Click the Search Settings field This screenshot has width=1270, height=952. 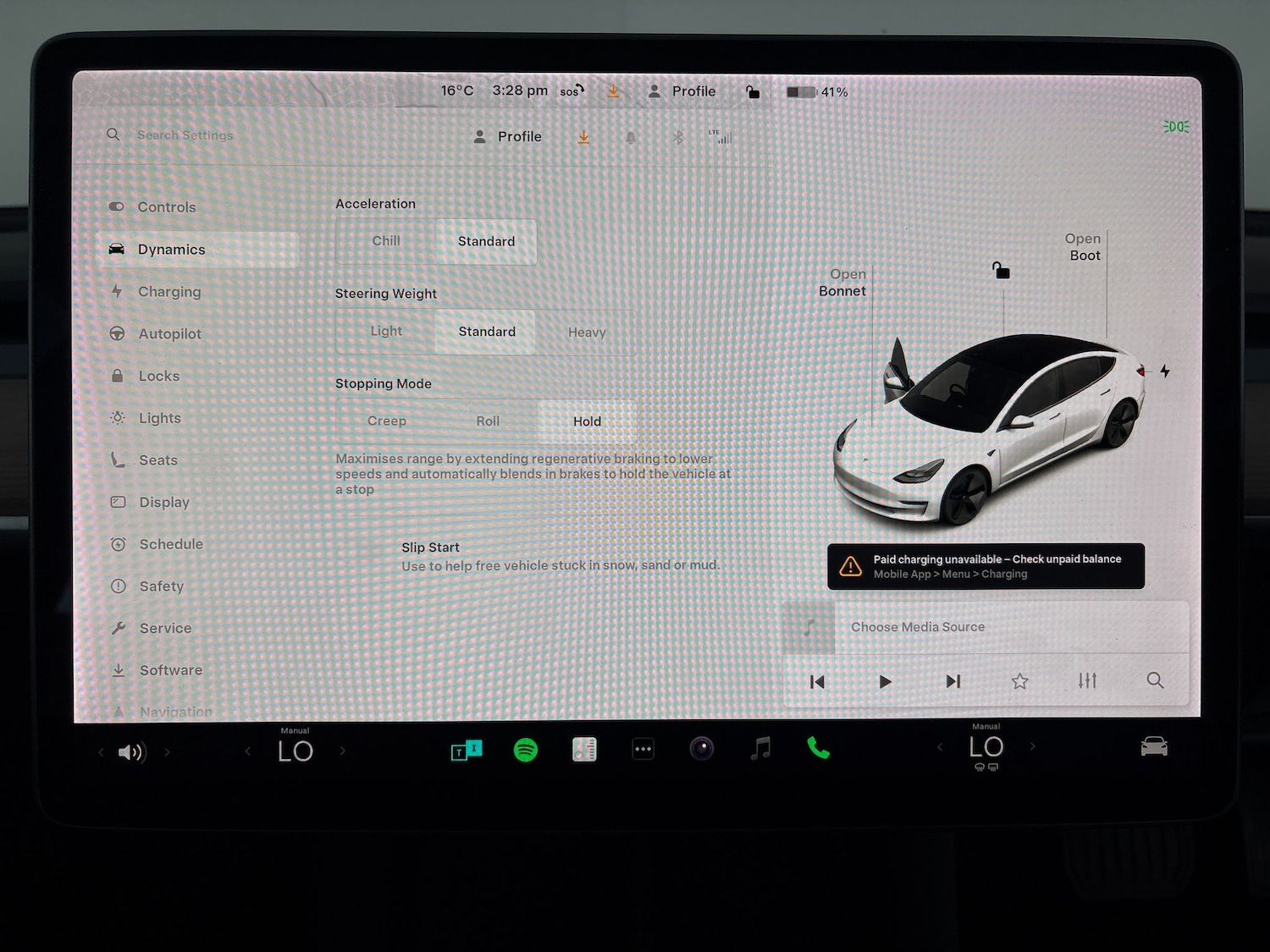point(185,135)
